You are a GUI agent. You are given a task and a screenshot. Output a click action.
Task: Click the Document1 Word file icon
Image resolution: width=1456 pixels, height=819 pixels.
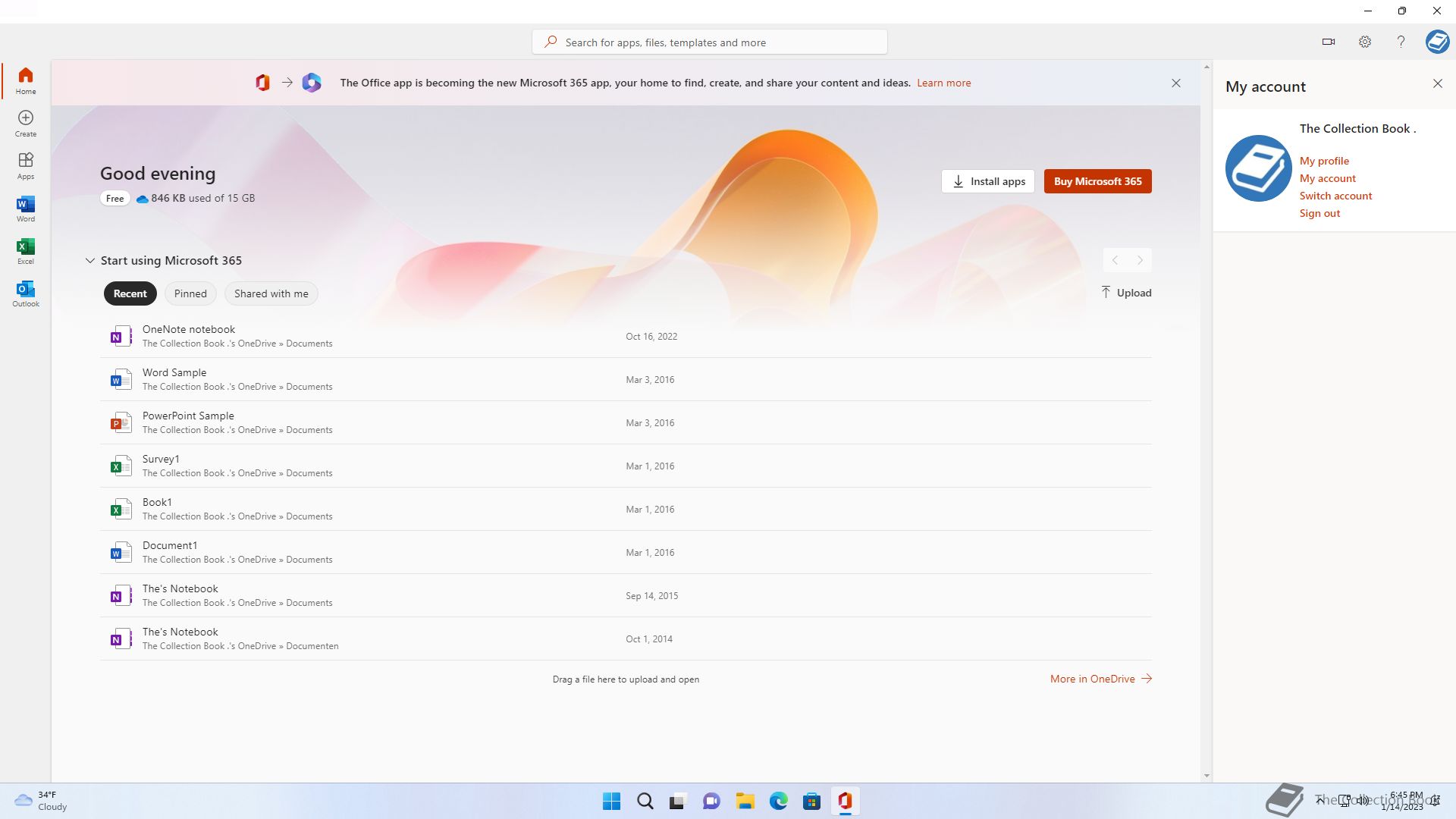(120, 552)
